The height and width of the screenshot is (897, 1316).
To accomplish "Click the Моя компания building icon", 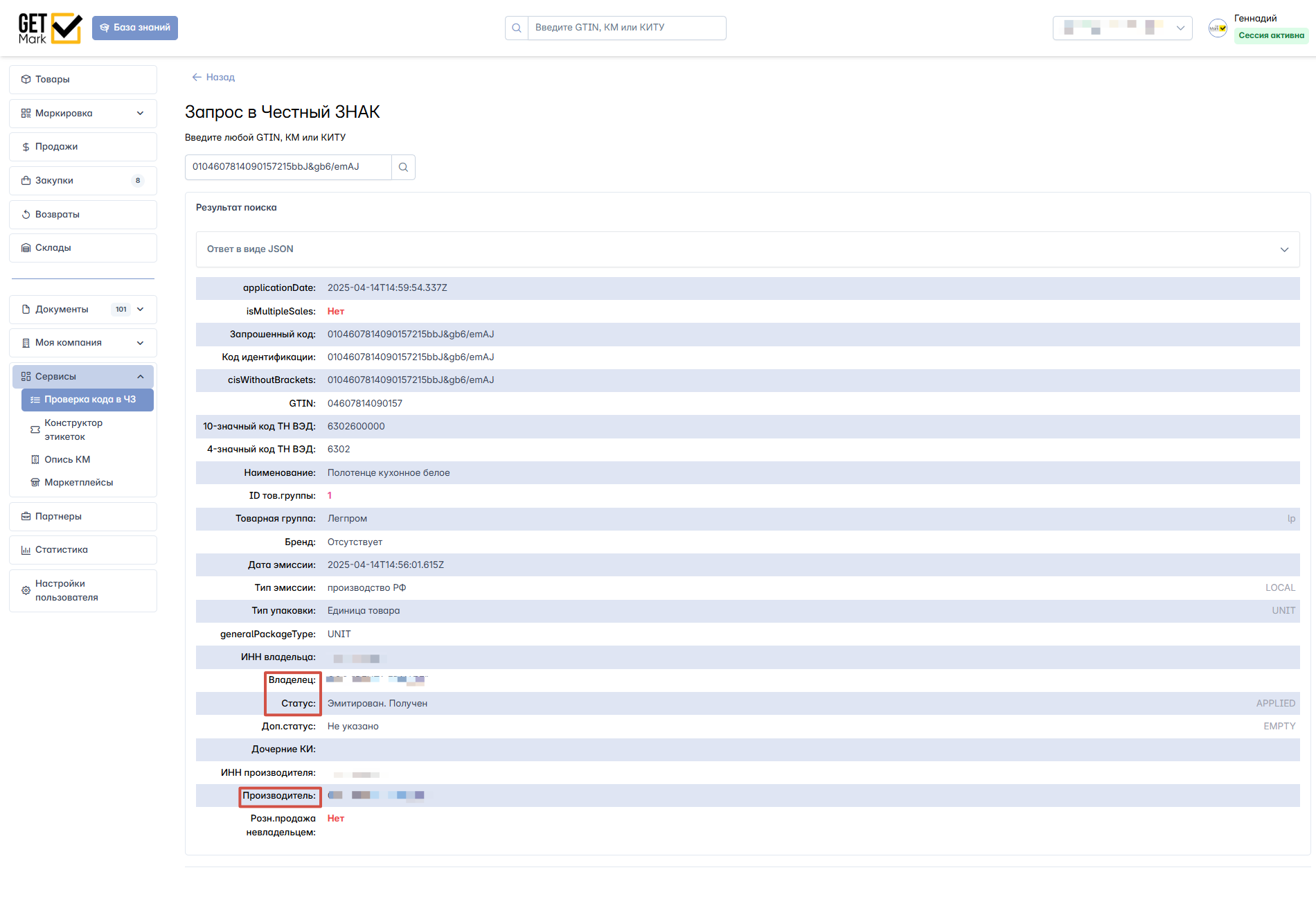I will pos(26,343).
